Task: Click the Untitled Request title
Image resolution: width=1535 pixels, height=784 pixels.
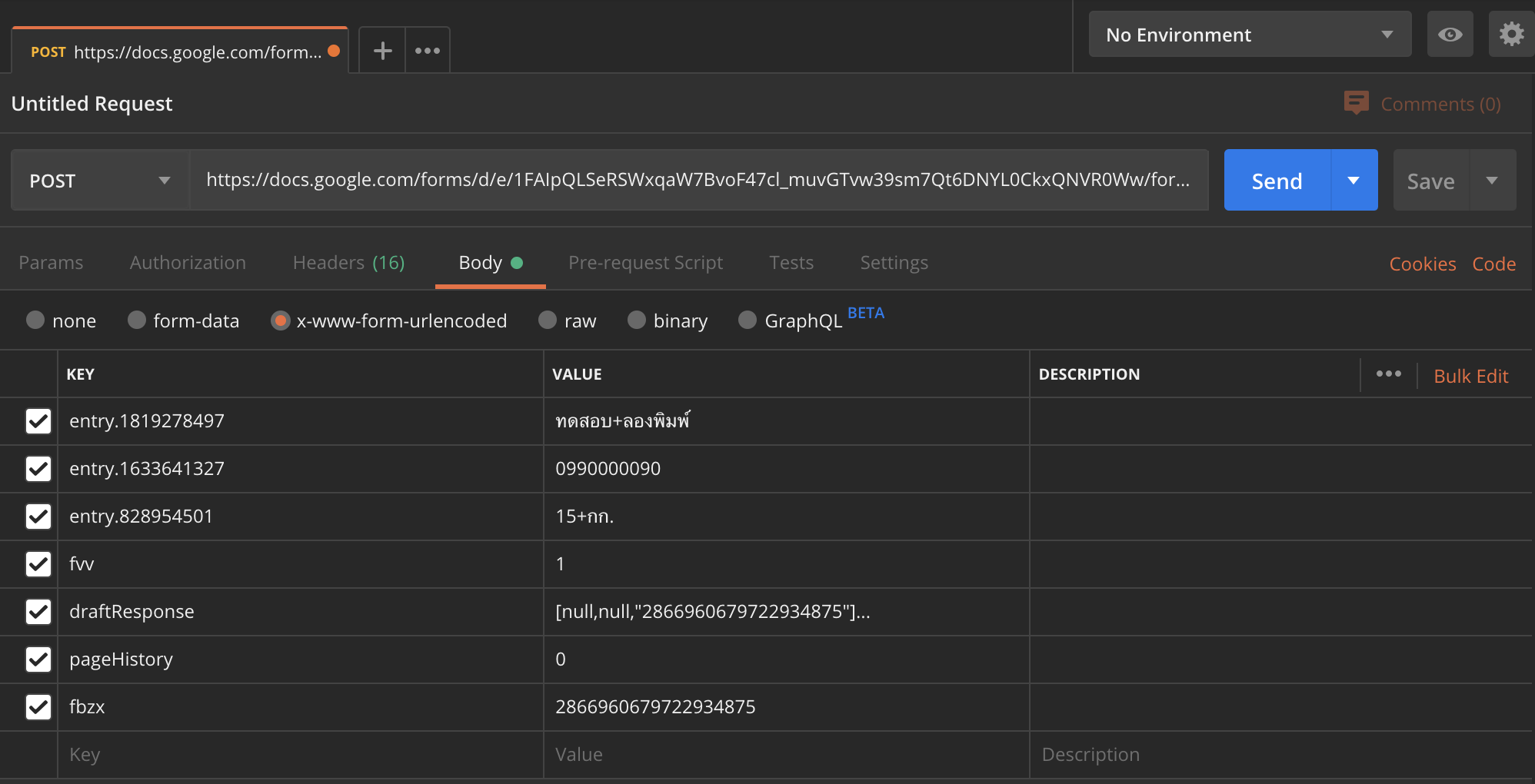Action: coord(92,103)
